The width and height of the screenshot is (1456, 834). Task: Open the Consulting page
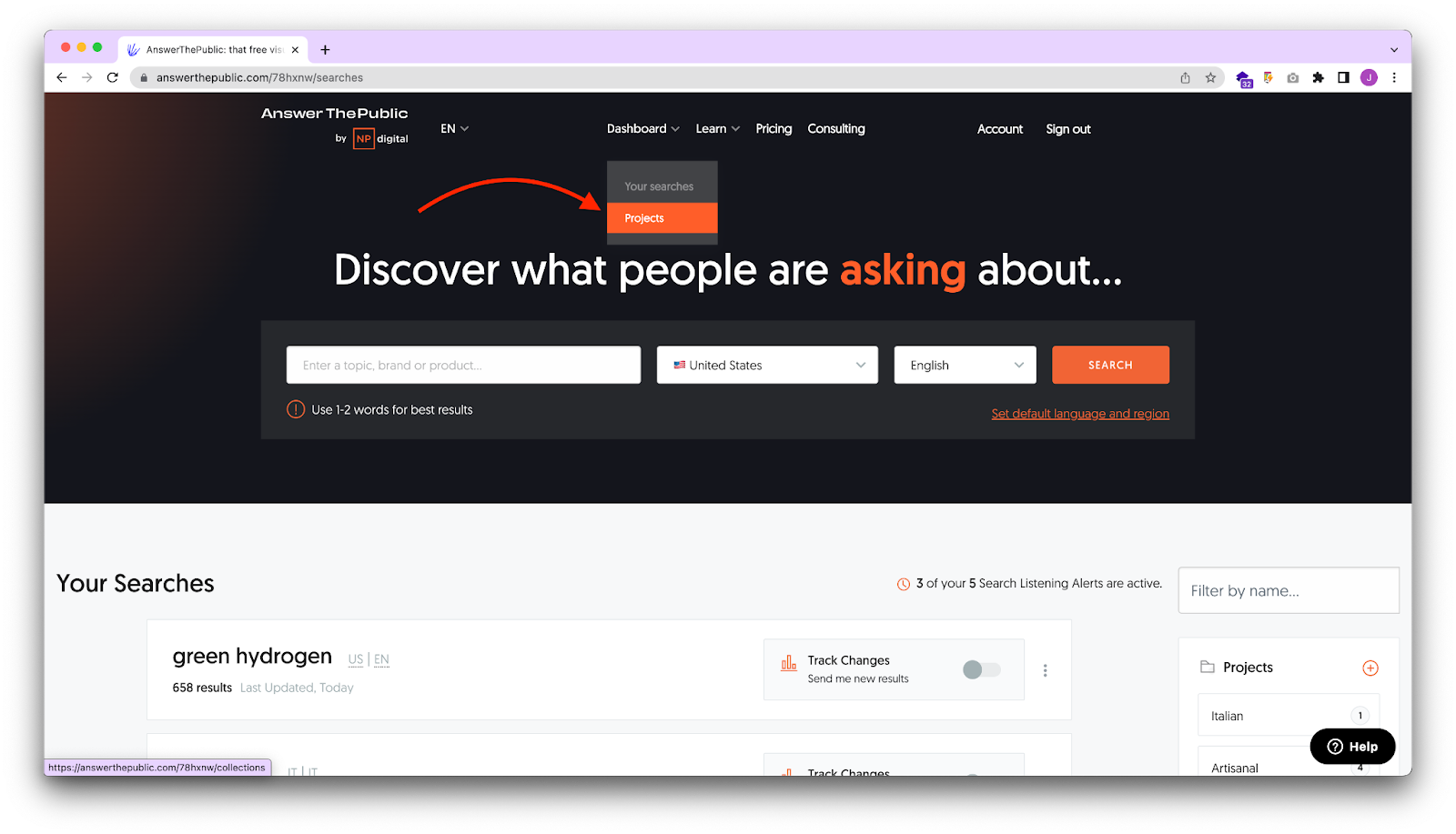(836, 129)
